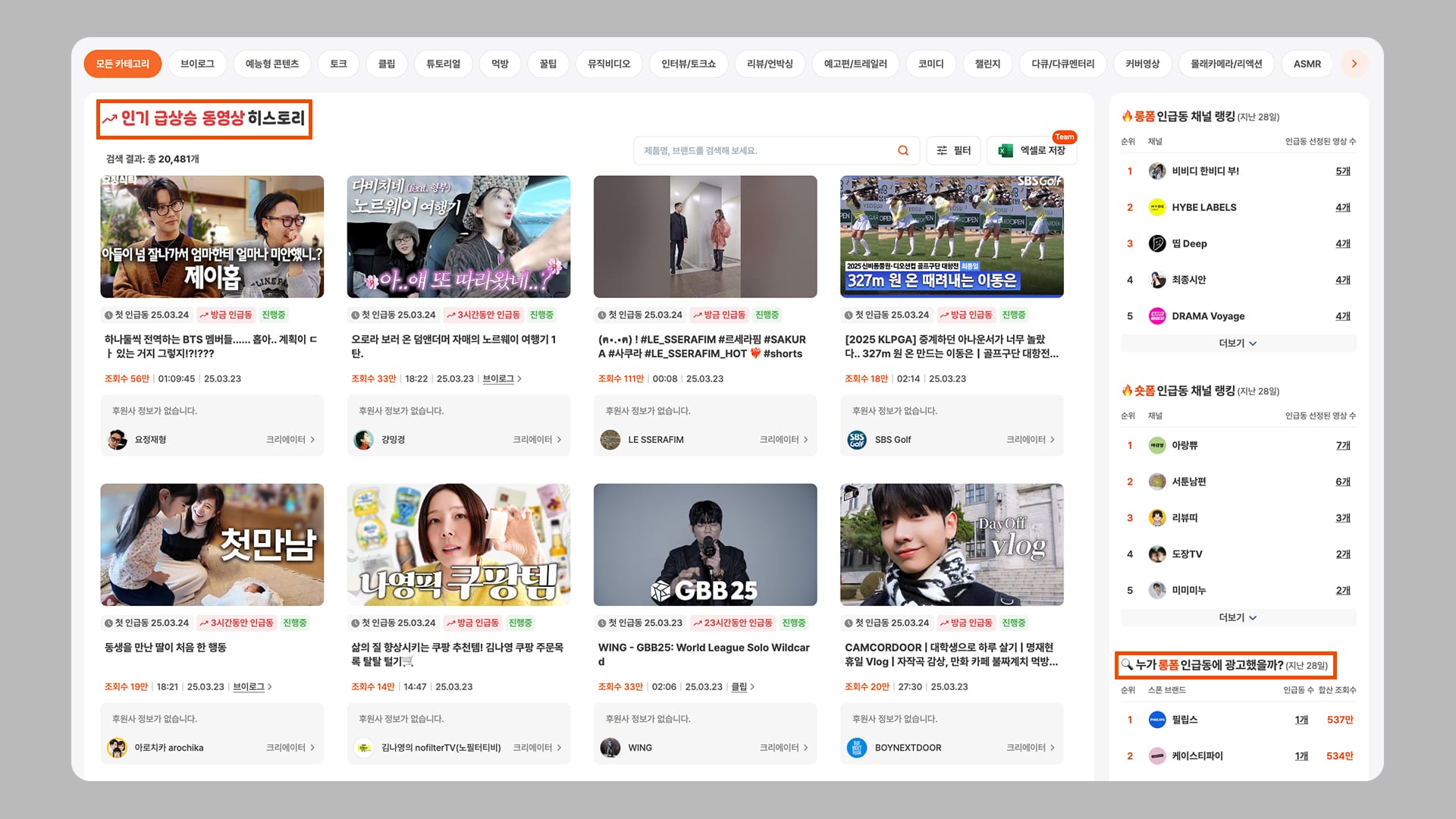The width and height of the screenshot is (1456, 819).
Task: Click the WING creator profile icon
Action: point(610,748)
